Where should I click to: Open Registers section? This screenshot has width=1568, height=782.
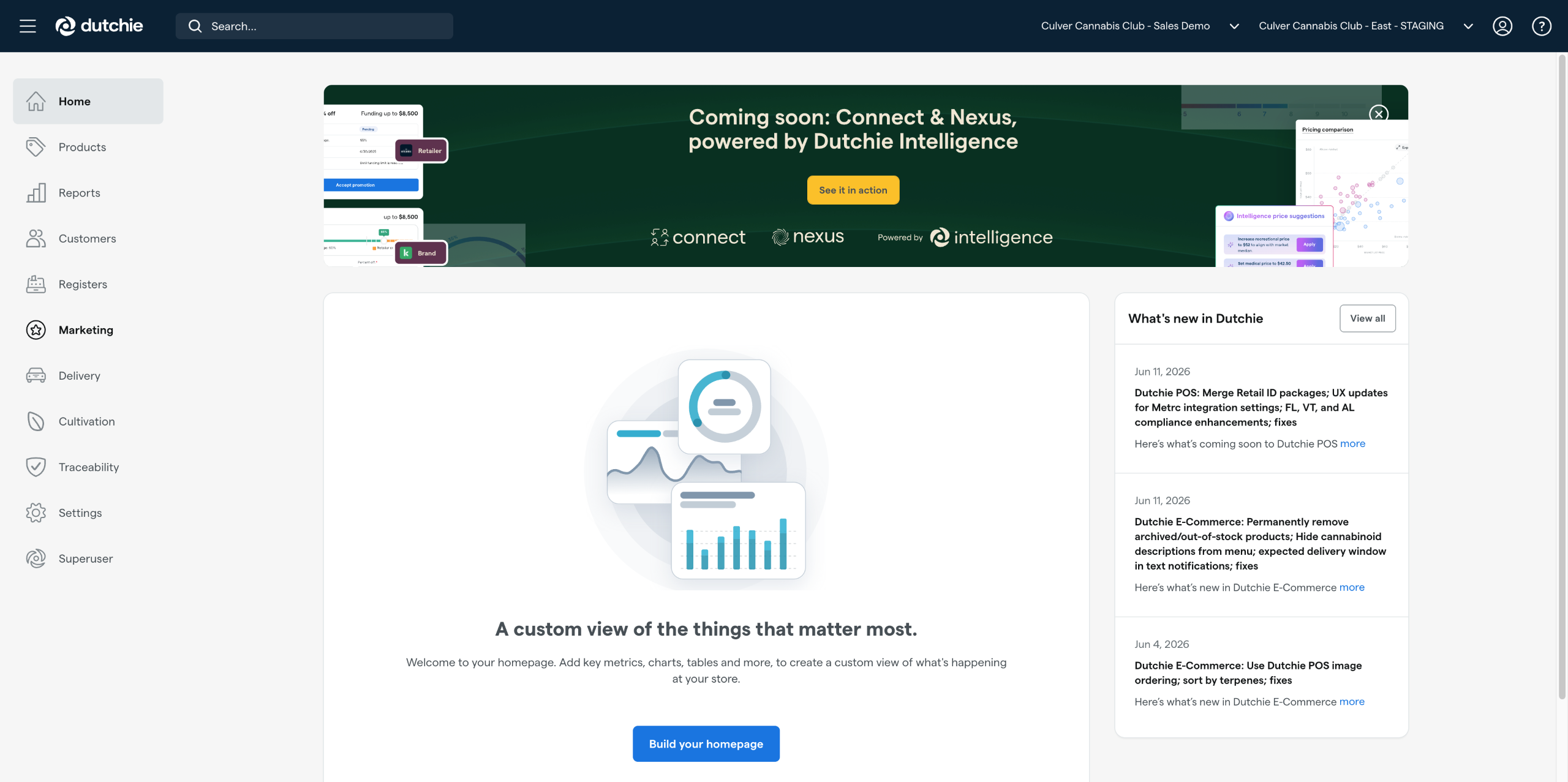pyautogui.click(x=88, y=284)
